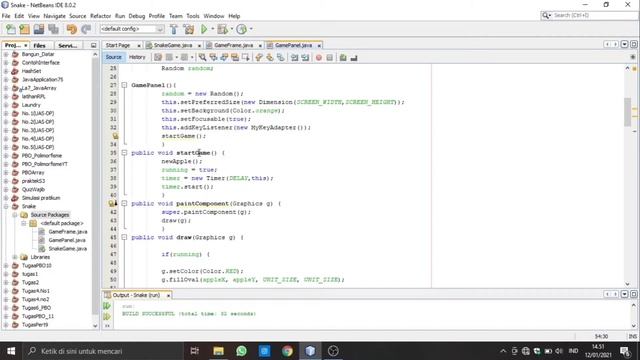Click the Open Project toolbar icon

point(39,29)
